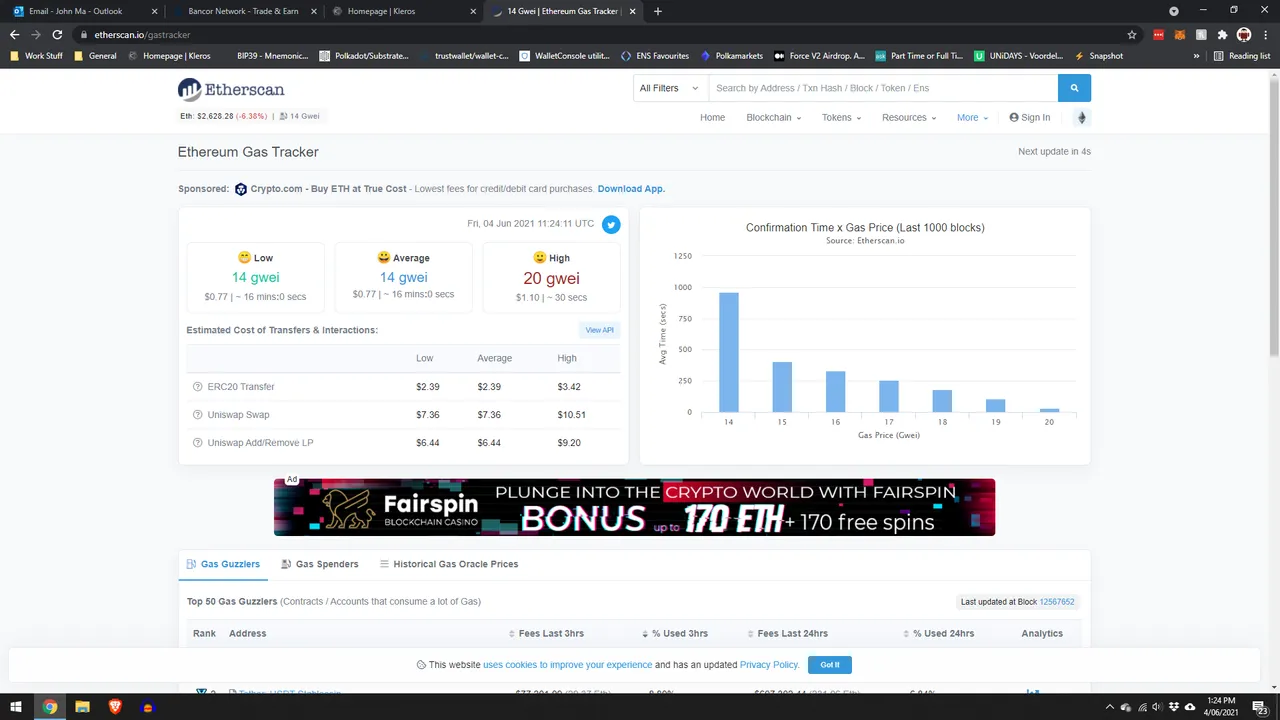Click the uses cookies to improve your experience link
This screenshot has height=720, width=1280.
[567, 665]
